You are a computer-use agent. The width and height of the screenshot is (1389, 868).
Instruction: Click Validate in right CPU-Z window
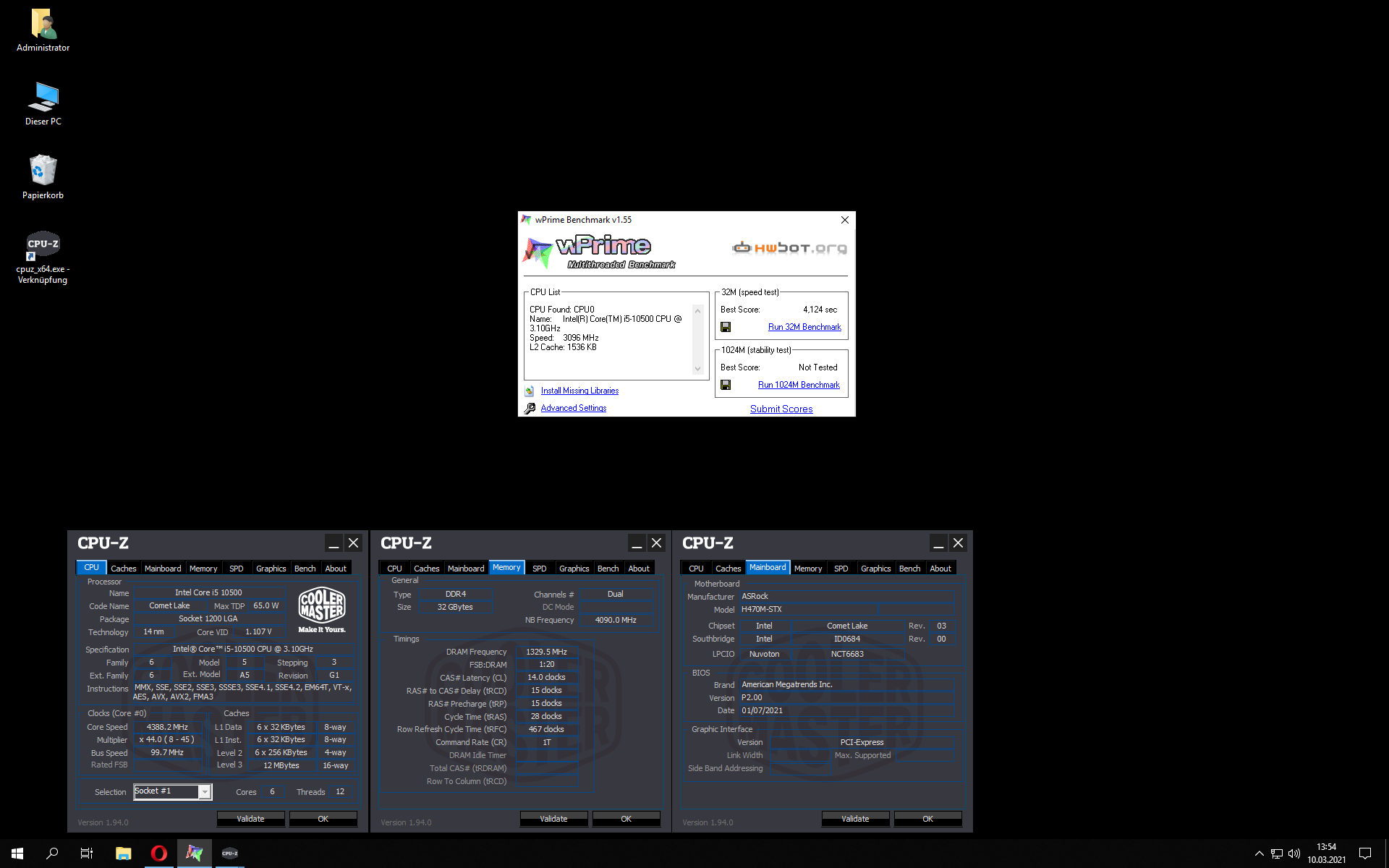pyautogui.click(x=855, y=819)
